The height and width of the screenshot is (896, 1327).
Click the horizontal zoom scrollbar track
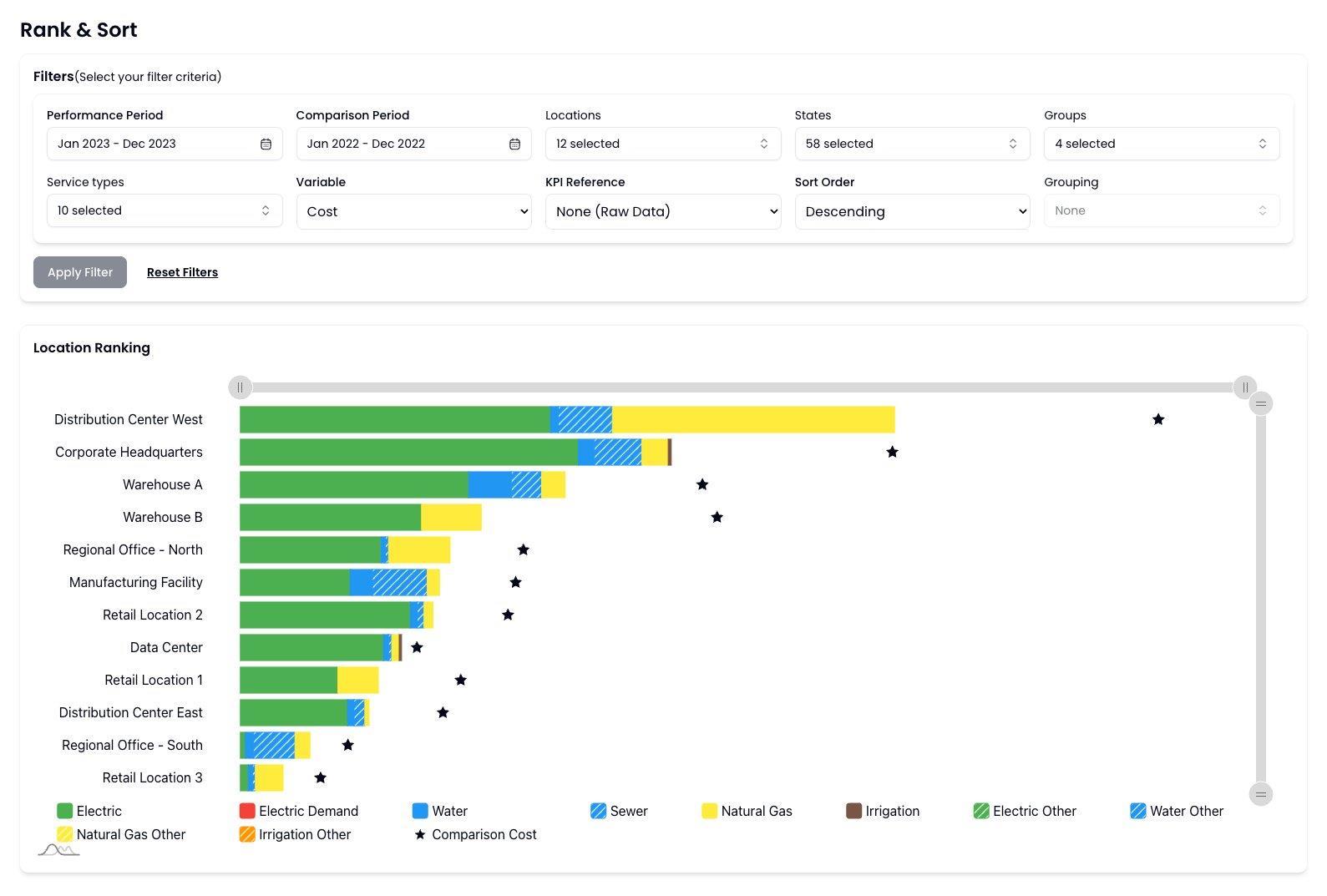click(x=742, y=387)
